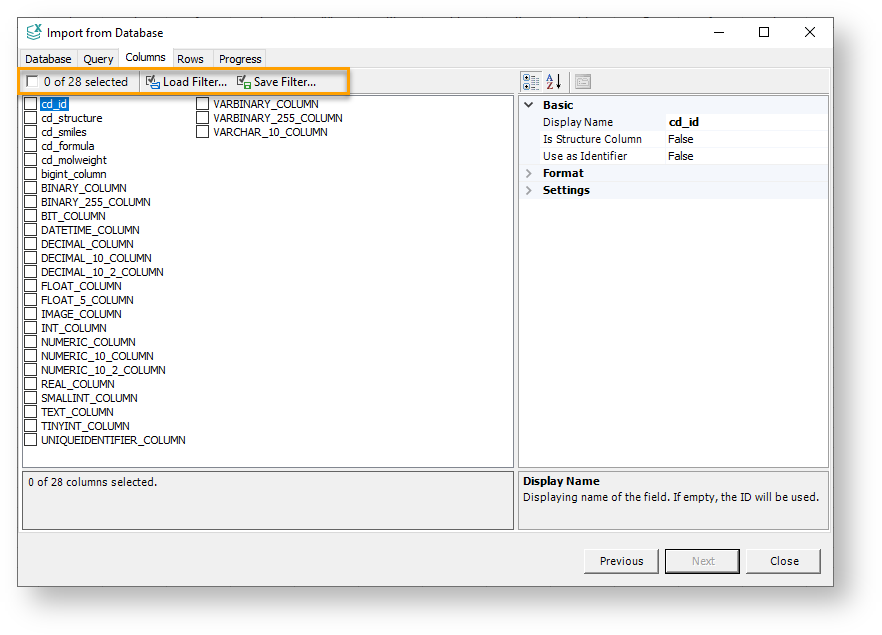Expand the Format properties section
Image resolution: width=882 pixels, height=635 pixels.
[x=529, y=172]
